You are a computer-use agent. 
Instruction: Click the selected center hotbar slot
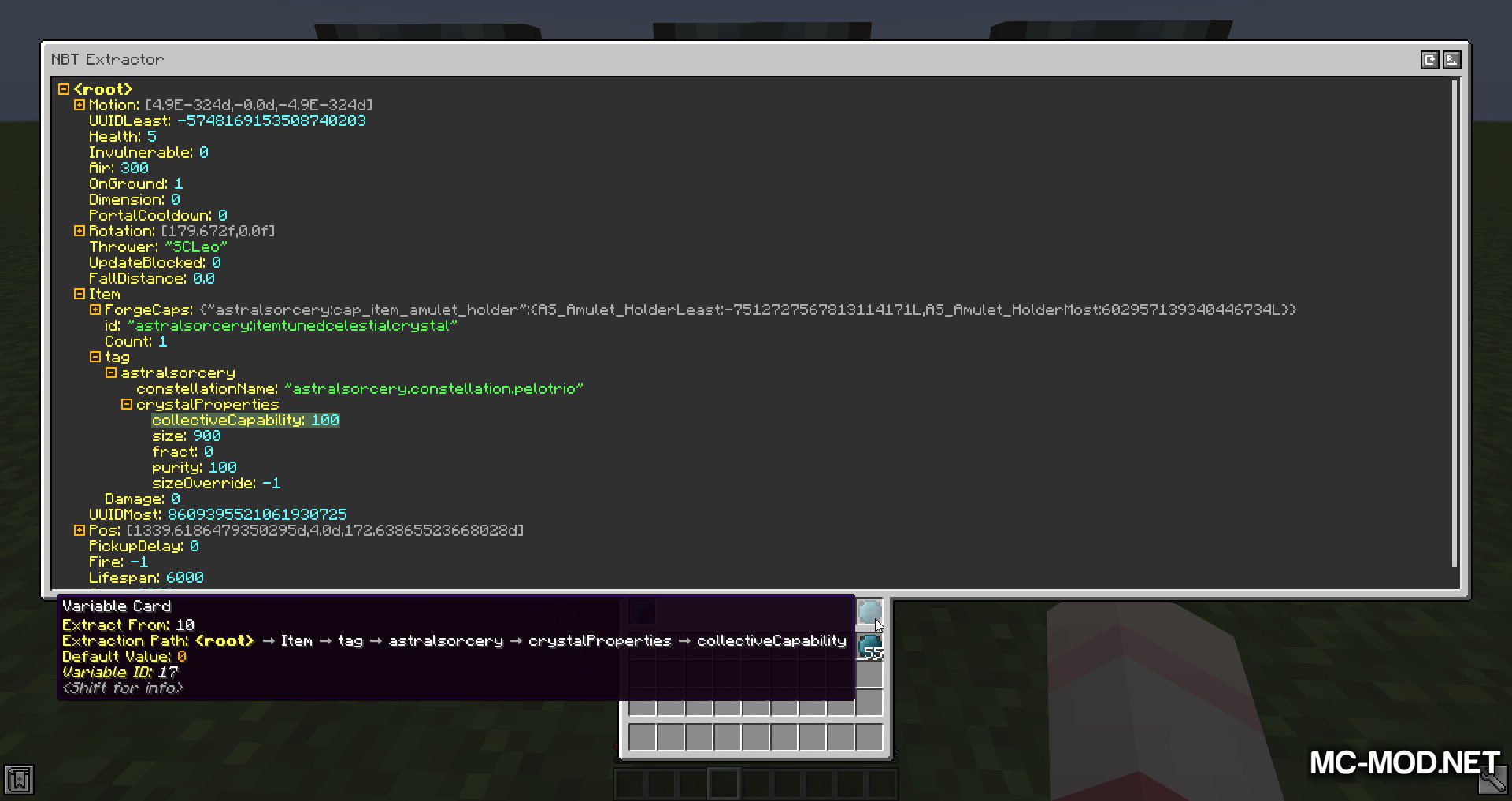click(x=724, y=784)
